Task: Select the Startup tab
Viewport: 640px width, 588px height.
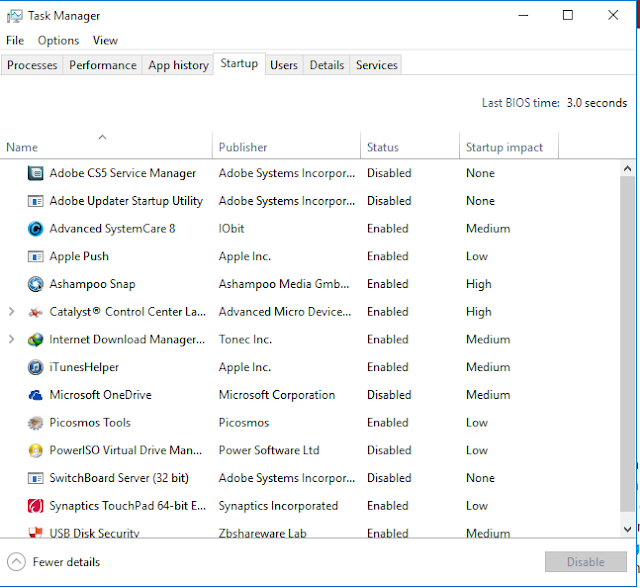Action: pos(239,64)
